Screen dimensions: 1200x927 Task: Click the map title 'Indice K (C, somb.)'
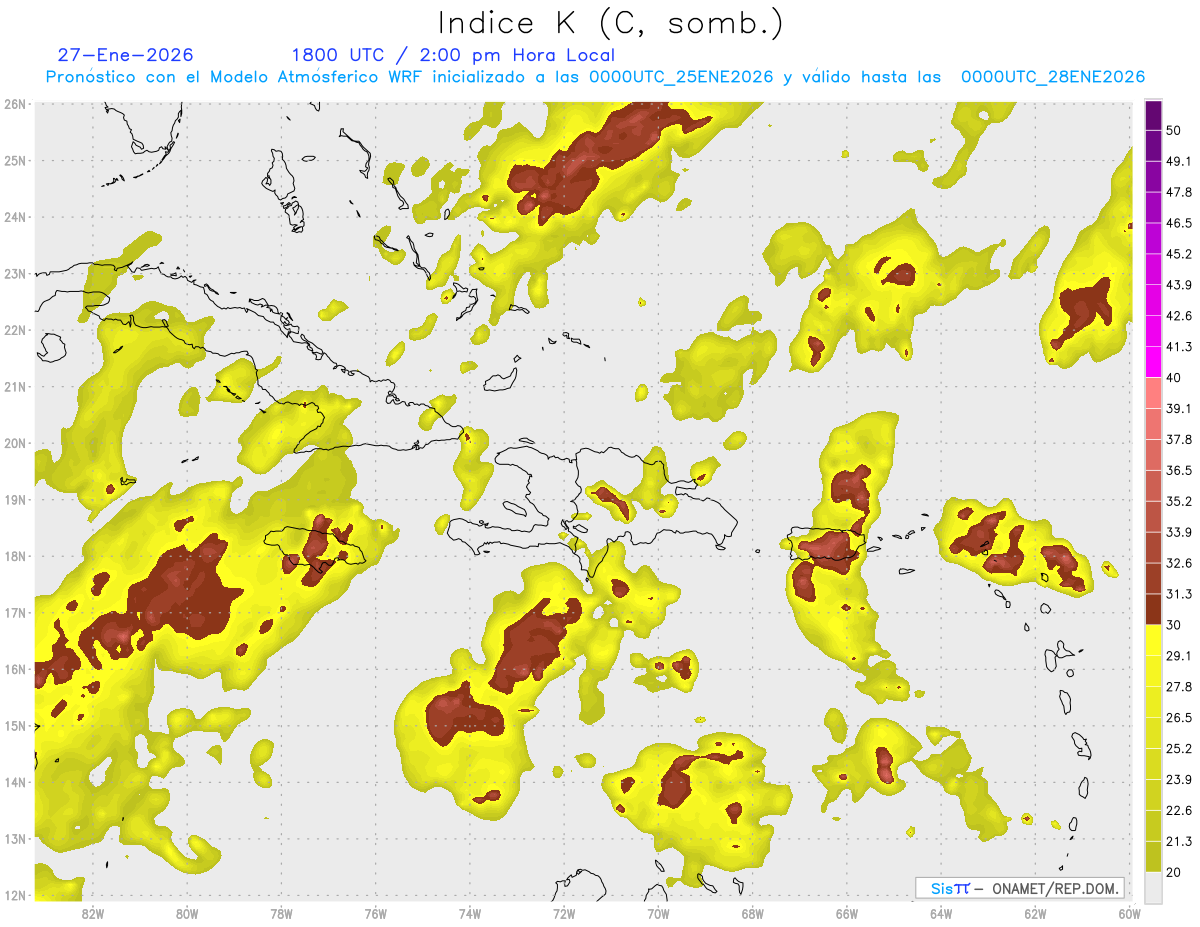click(x=610, y=23)
